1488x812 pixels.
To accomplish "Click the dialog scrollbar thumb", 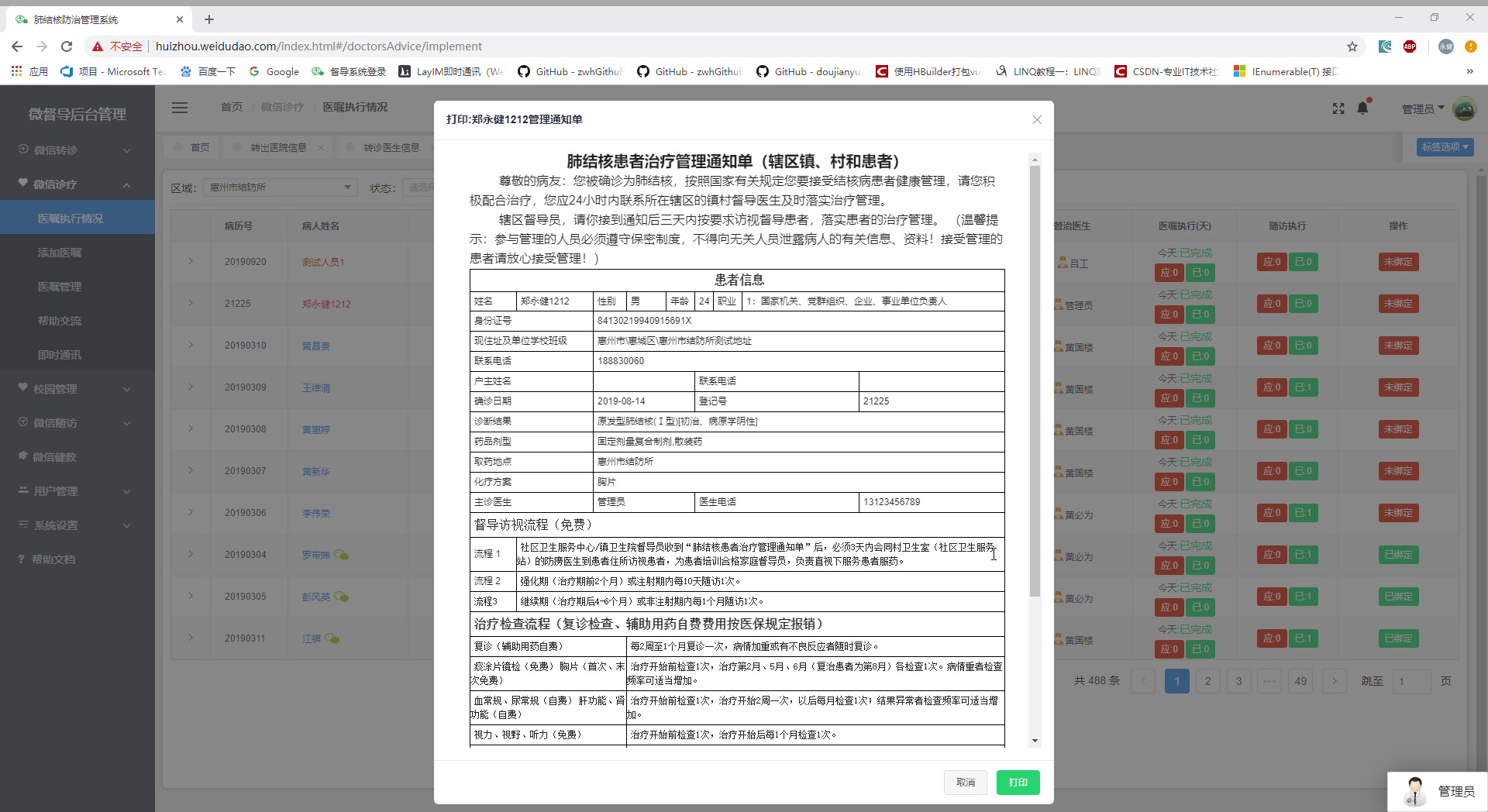I will [1035, 380].
